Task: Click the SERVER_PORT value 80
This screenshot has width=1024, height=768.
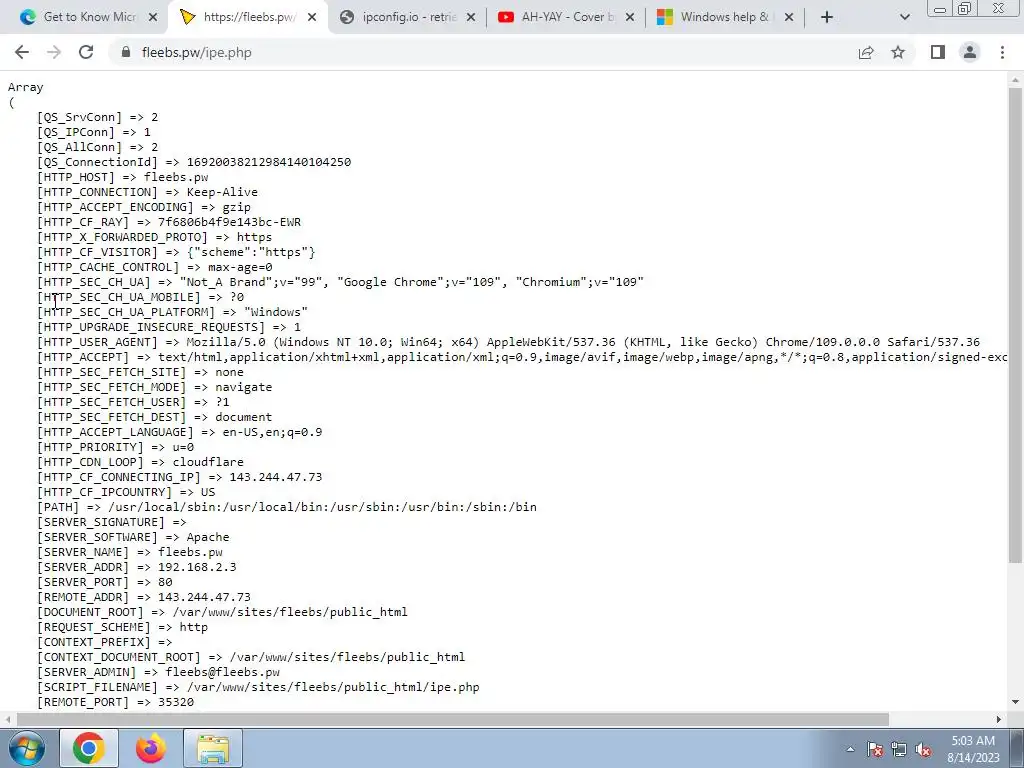Action: (x=165, y=582)
